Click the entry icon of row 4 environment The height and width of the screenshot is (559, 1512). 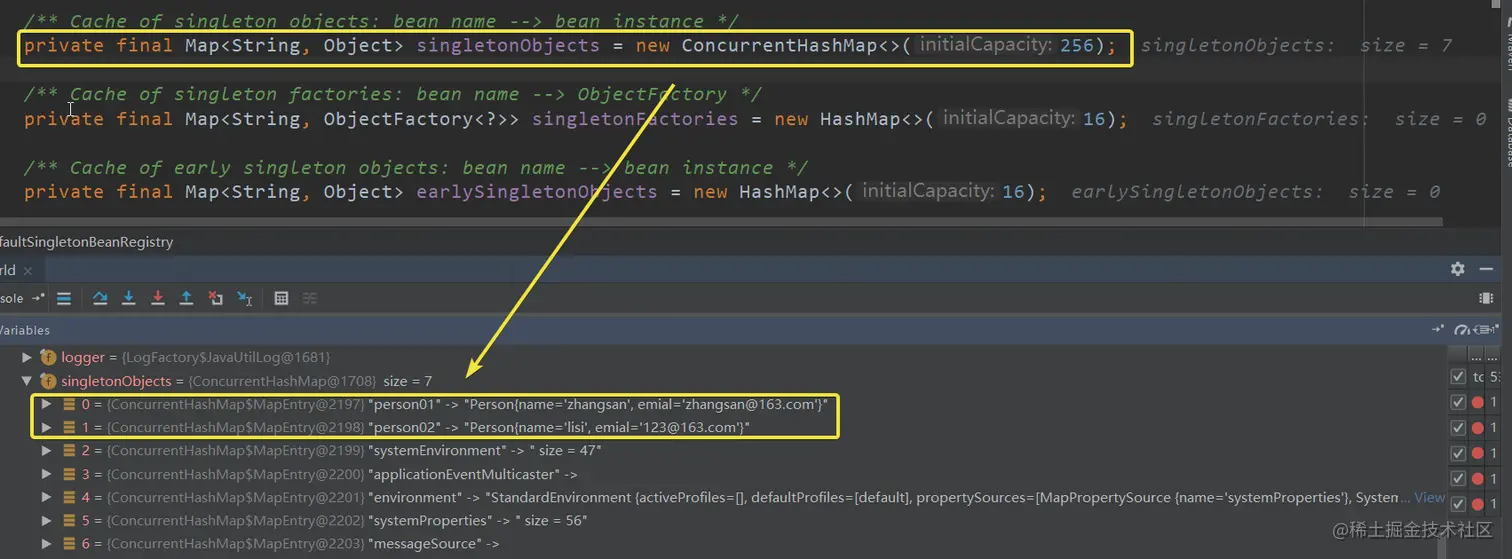click(69, 497)
